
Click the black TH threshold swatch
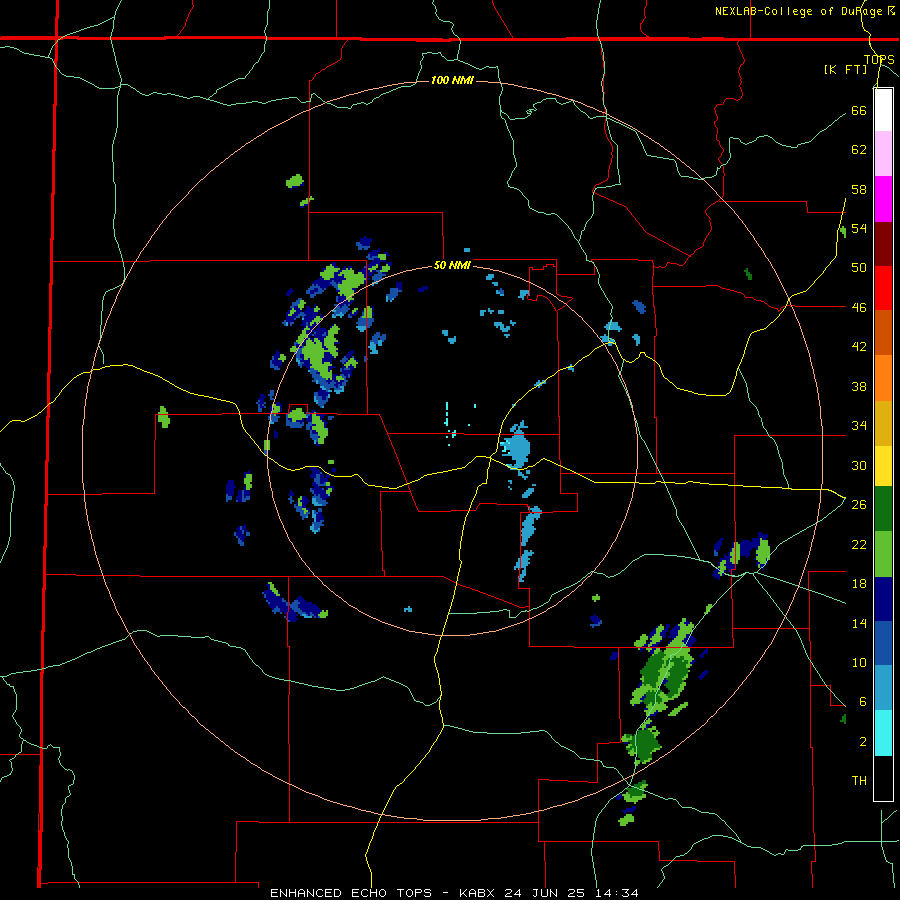coord(883,778)
